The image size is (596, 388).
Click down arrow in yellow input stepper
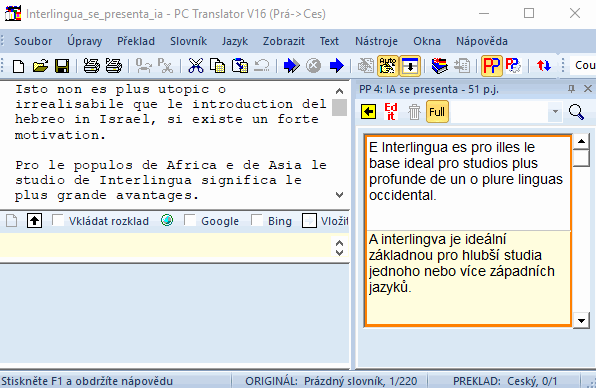pyautogui.click(x=339, y=253)
